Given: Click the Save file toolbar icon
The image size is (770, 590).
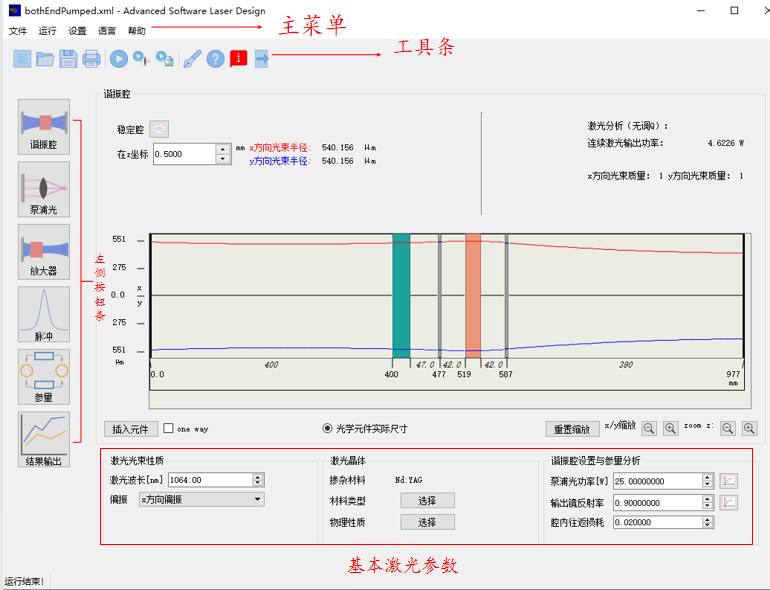Looking at the screenshot, I should pos(68,59).
